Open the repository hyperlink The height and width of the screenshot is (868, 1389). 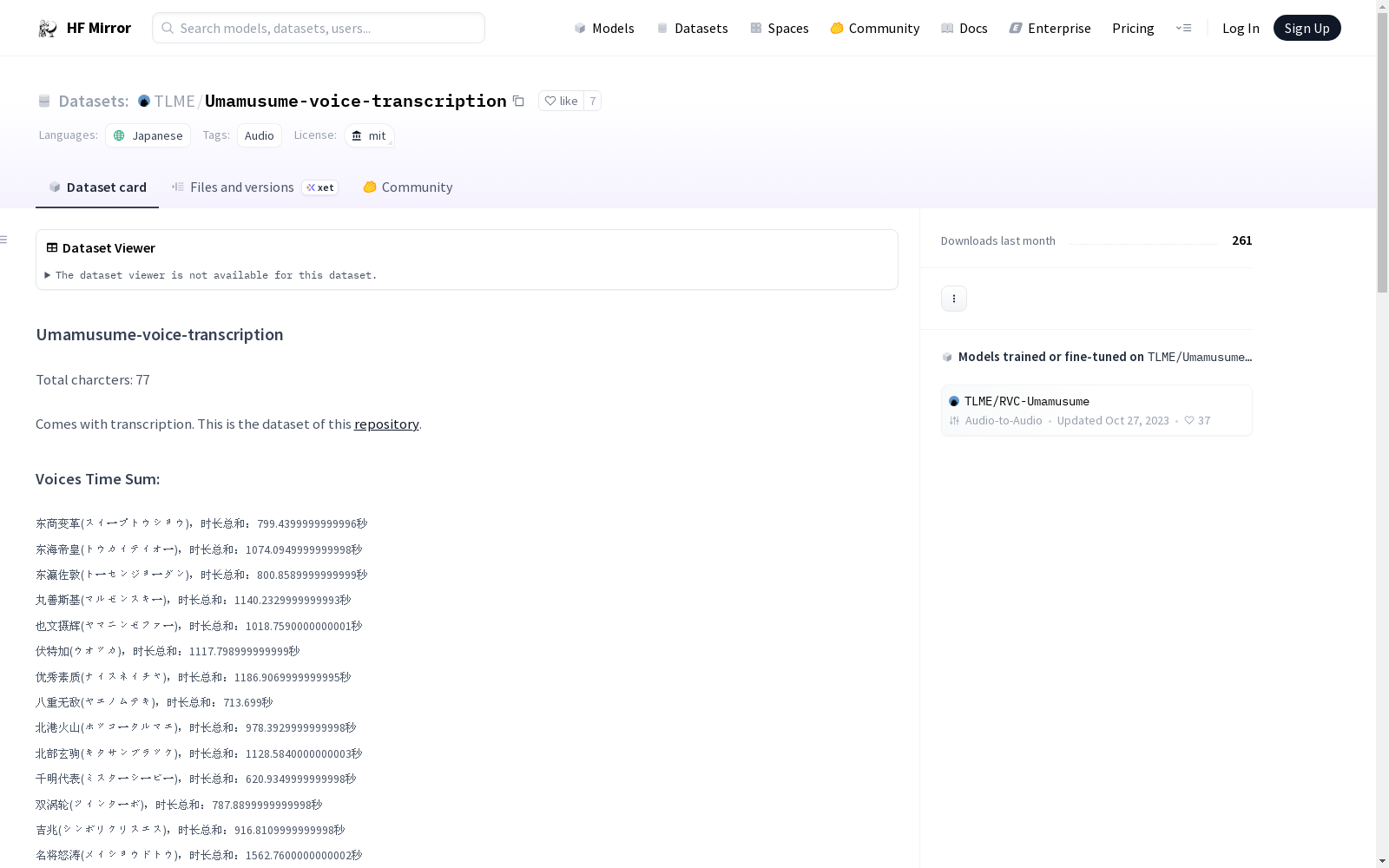[x=386, y=424]
